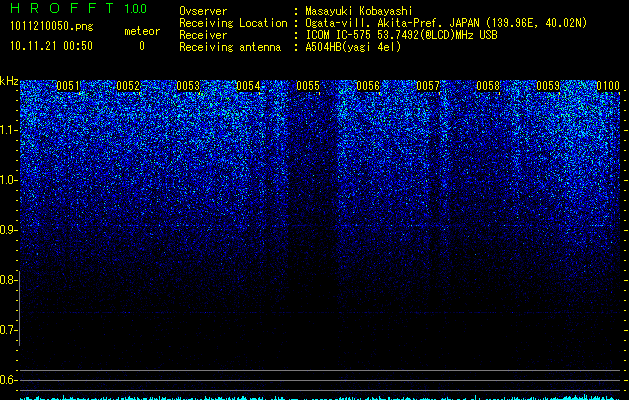Click the HROFFT title text
This screenshot has width=629, height=400.
click(x=62, y=8)
